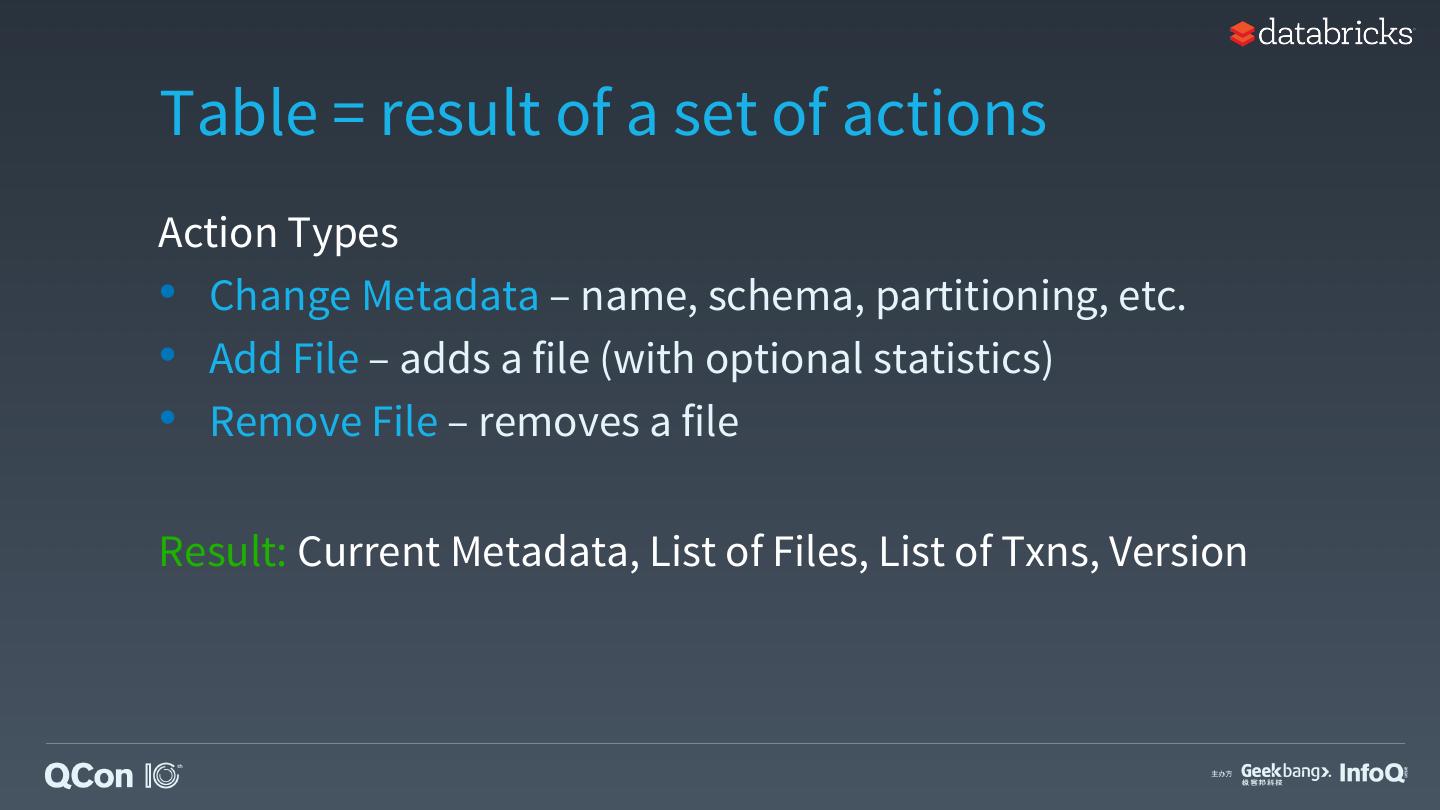Click the slide title "Table = result of a set of actions"

pos(602,112)
